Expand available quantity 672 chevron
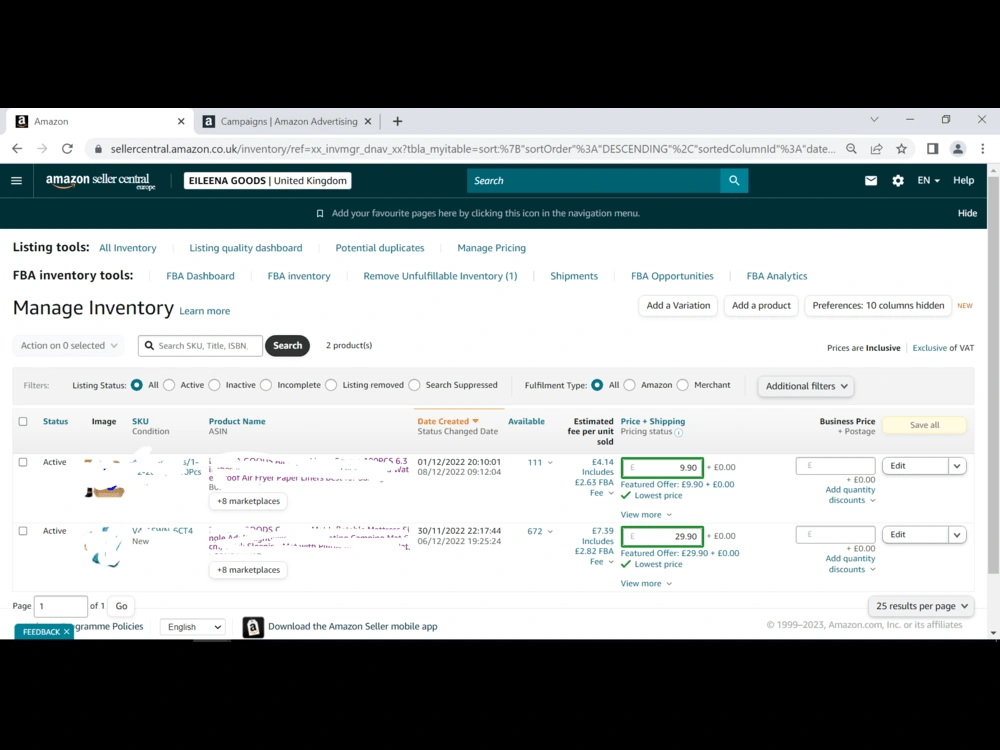 pos(550,531)
